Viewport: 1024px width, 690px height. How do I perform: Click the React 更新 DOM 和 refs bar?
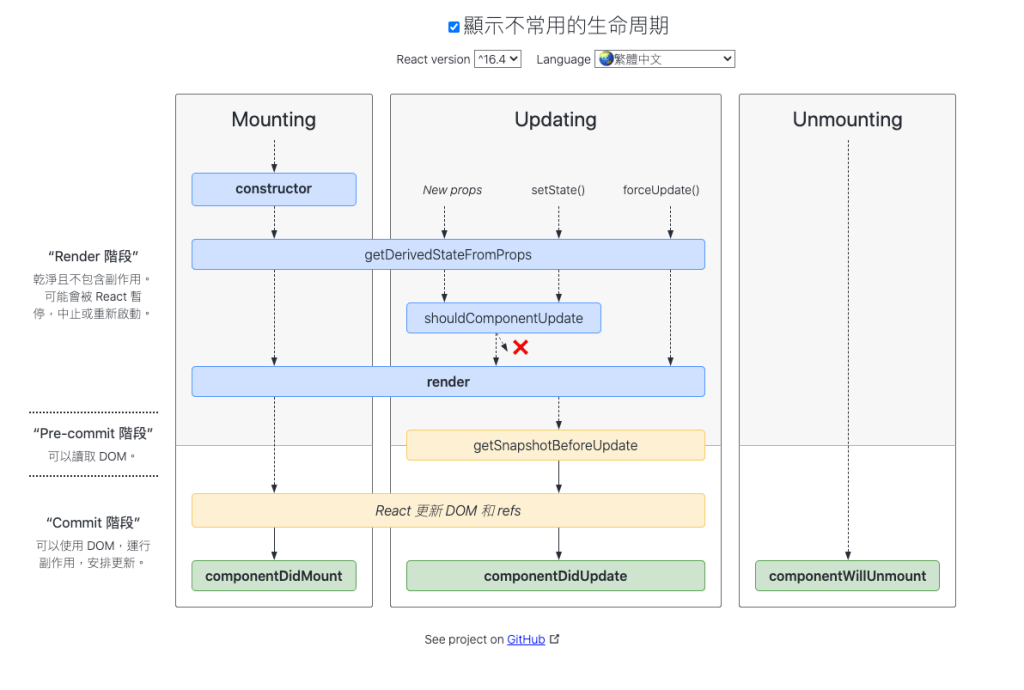[448, 510]
